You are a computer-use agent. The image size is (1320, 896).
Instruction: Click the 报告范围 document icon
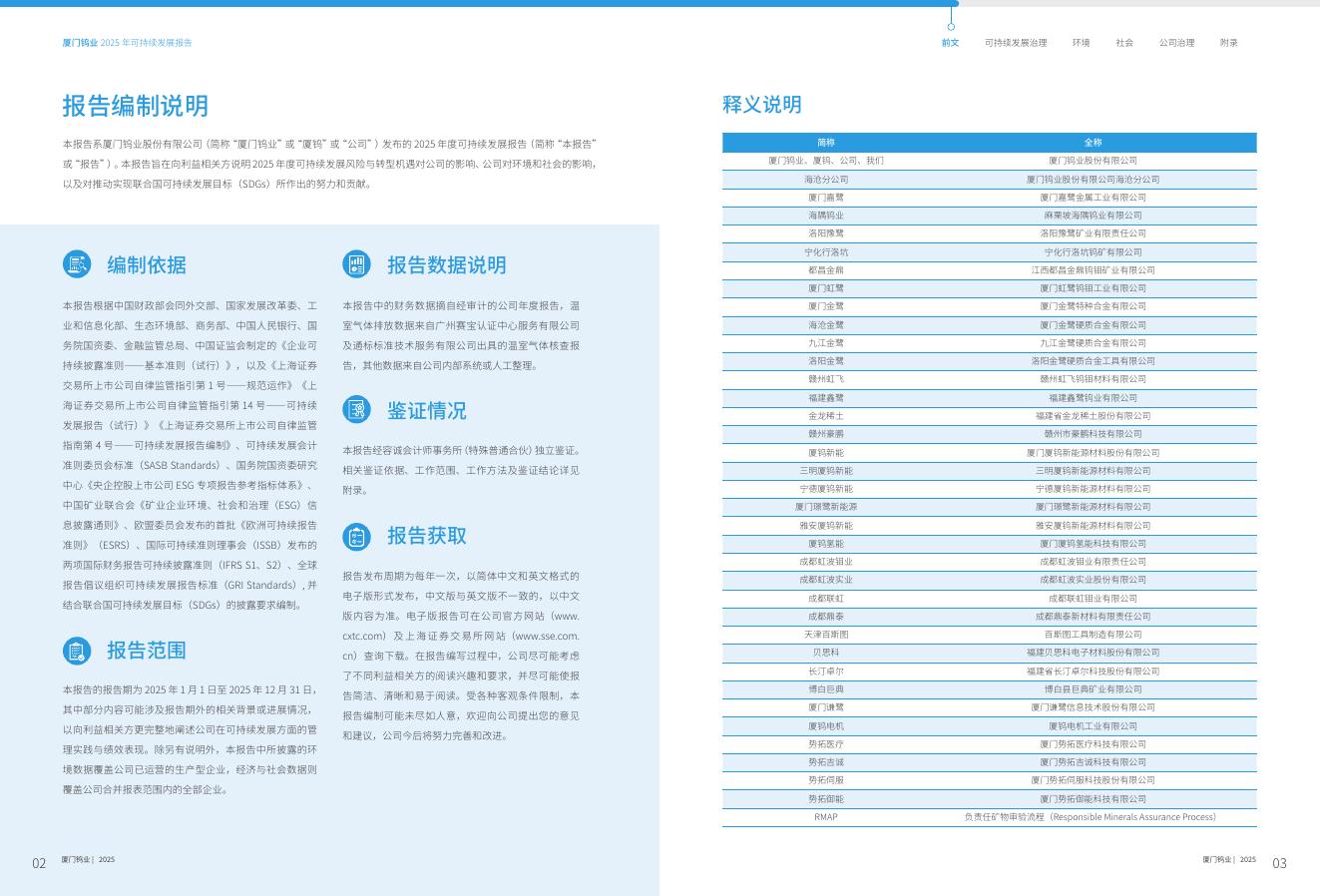(77, 651)
